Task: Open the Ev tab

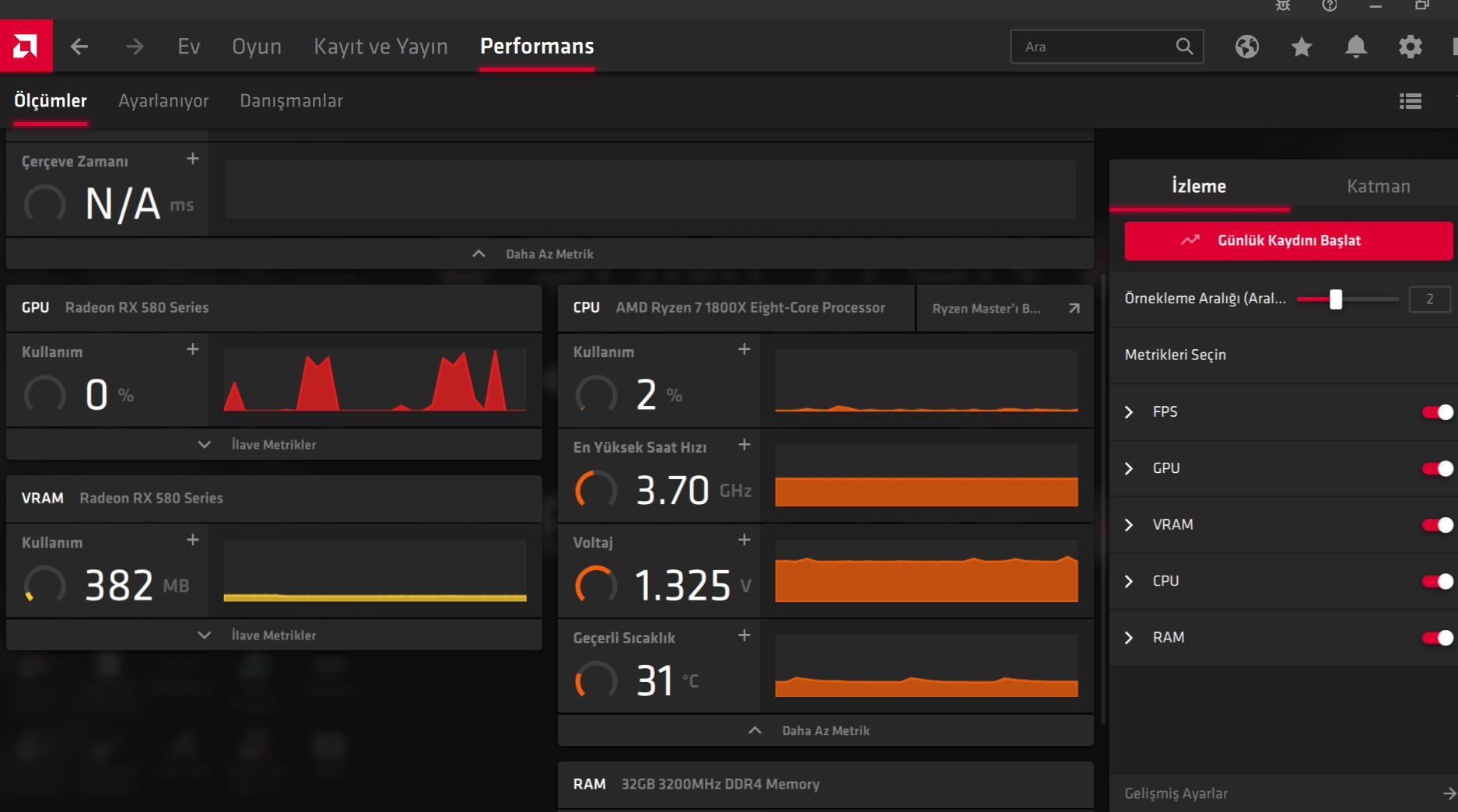Action: coord(189,47)
